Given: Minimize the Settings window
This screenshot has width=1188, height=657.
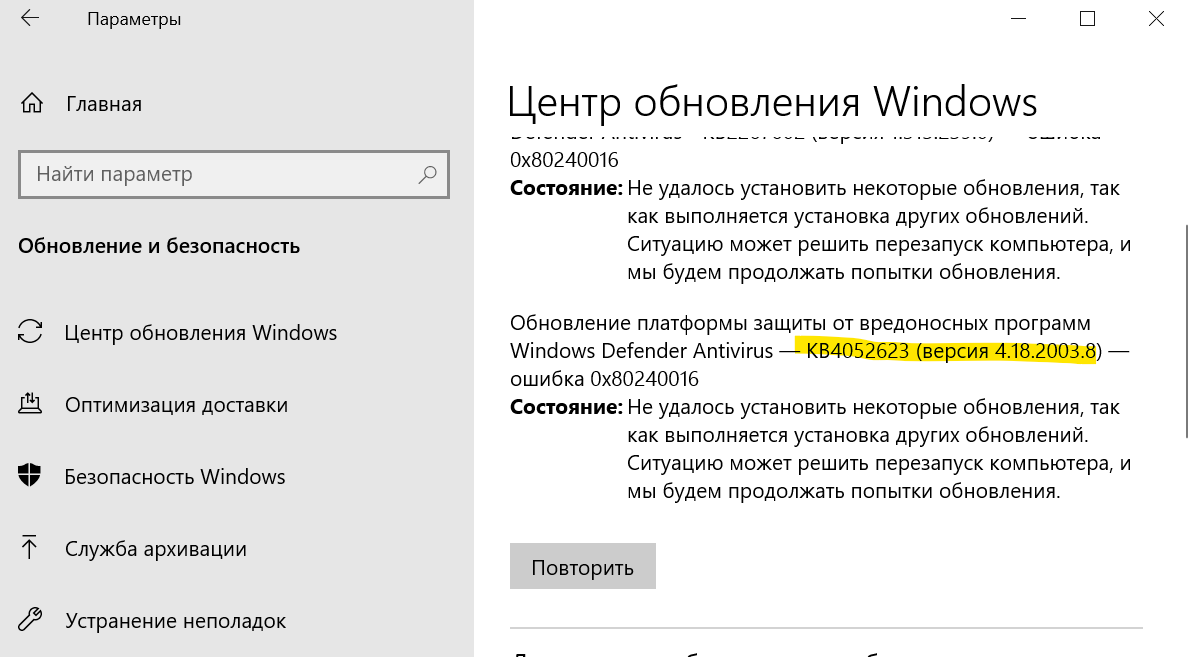Looking at the screenshot, I should coord(1018,19).
